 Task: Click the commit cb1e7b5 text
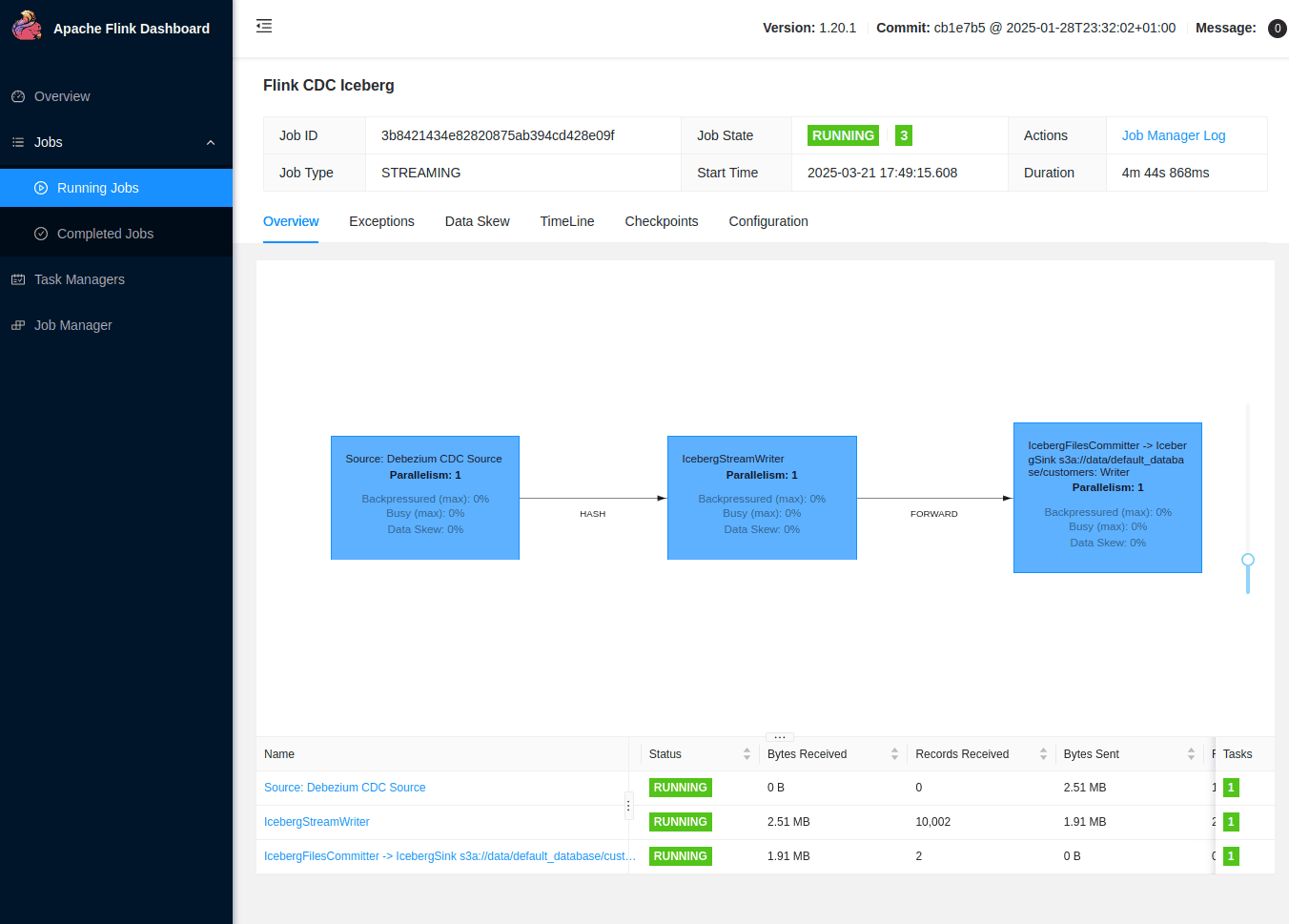point(1026,28)
